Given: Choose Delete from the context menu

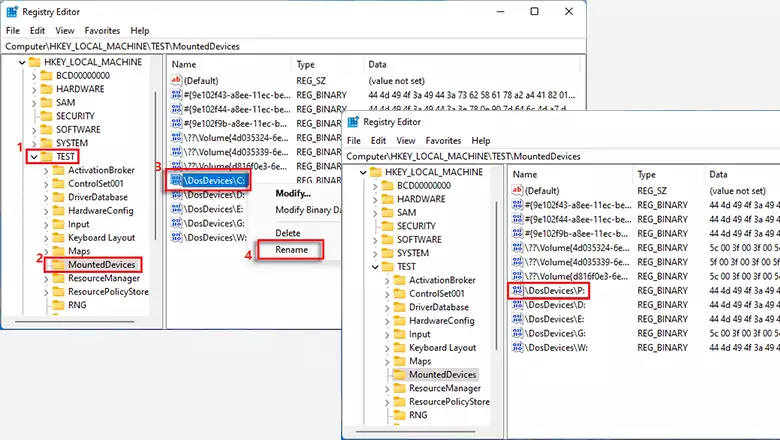Looking at the screenshot, I should tap(288, 232).
